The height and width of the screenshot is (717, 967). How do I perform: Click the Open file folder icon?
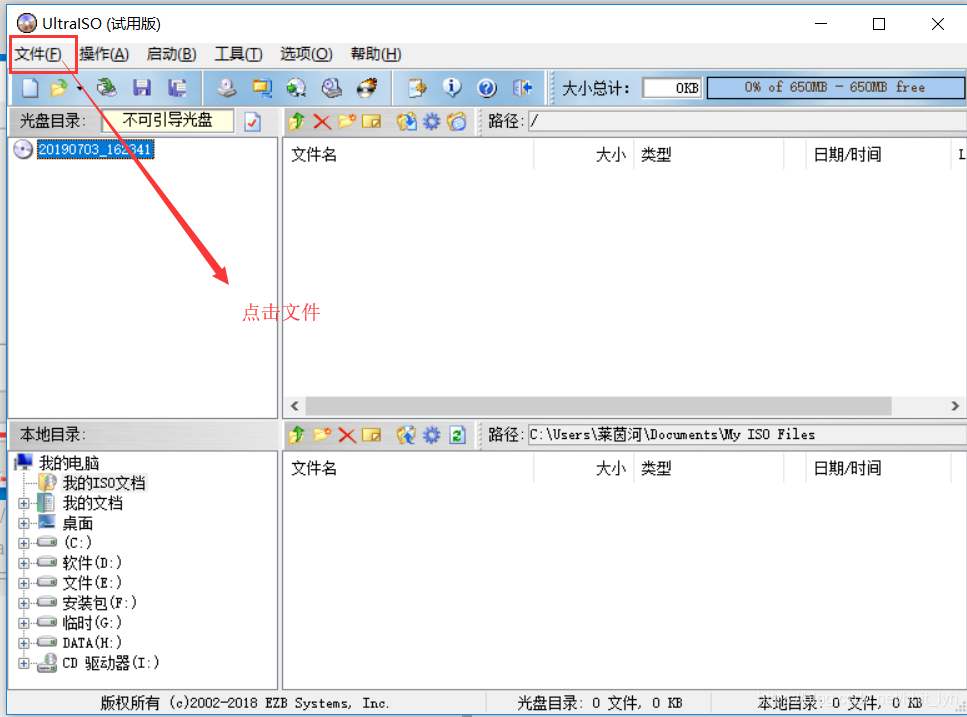click(59, 88)
